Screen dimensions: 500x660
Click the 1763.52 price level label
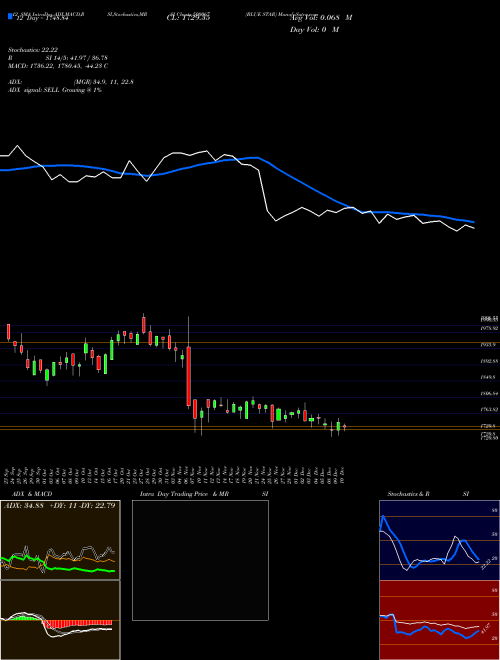(x=489, y=409)
